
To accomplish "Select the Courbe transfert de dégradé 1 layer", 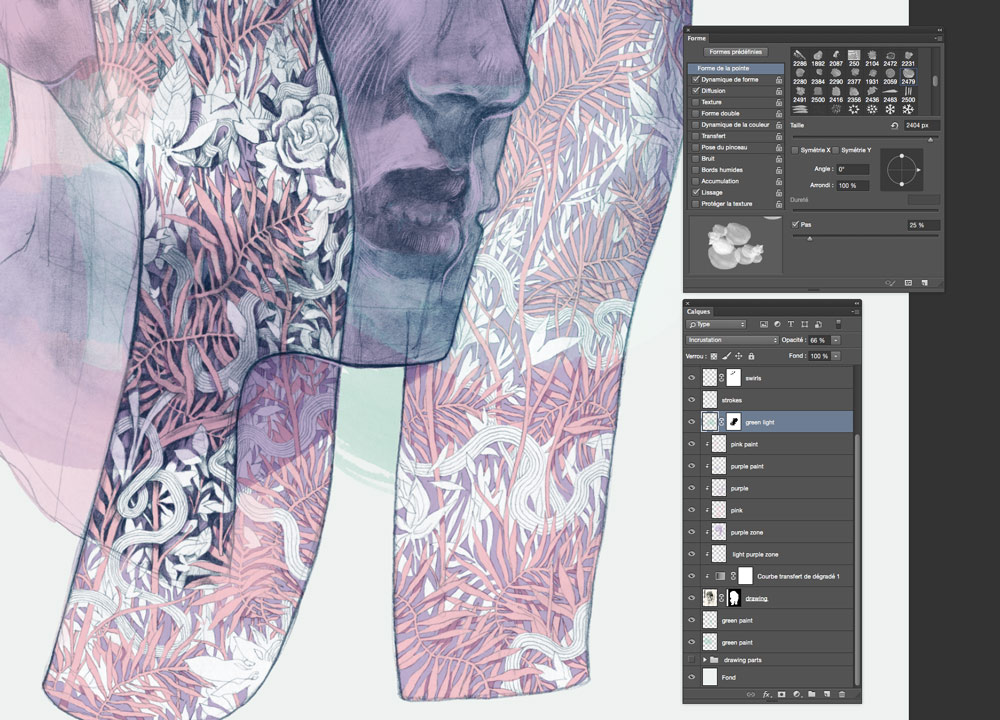I will [x=768, y=576].
